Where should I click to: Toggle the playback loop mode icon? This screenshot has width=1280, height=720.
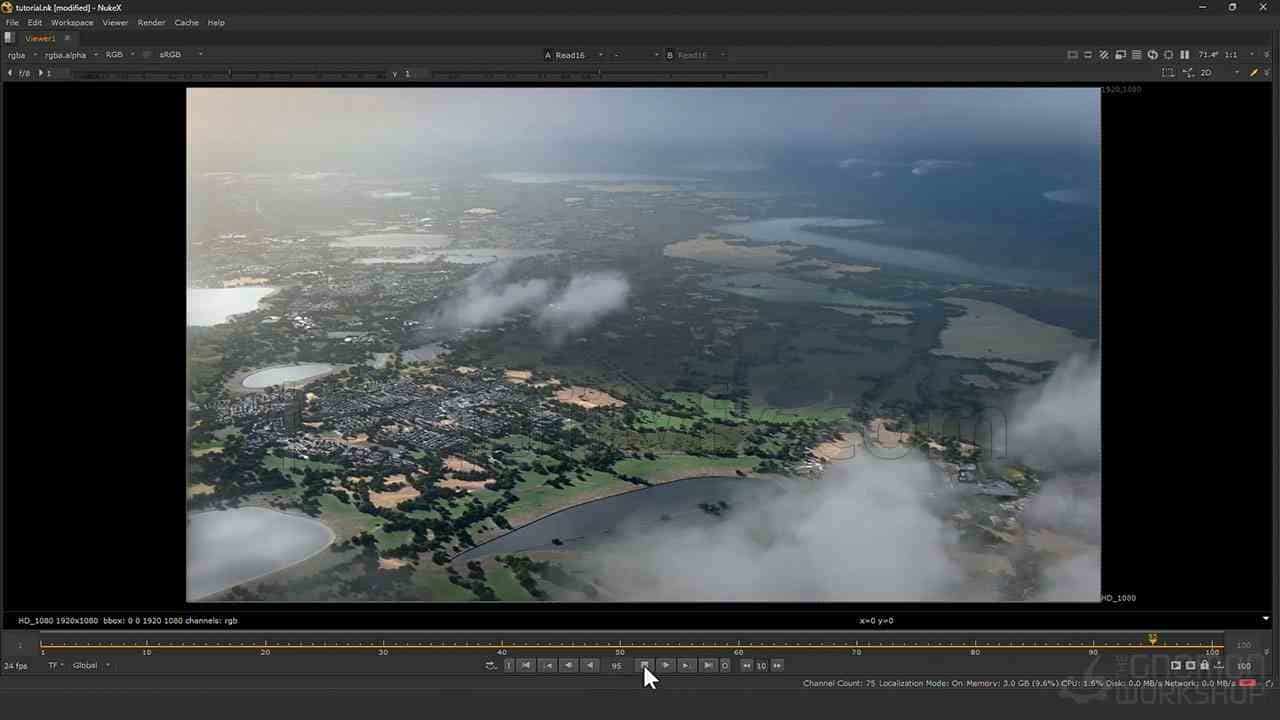[x=490, y=665]
